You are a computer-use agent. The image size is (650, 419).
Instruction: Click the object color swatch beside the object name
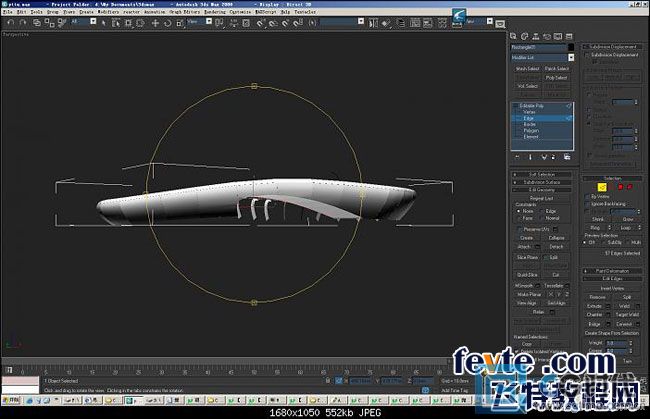click(x=571, y=47)
